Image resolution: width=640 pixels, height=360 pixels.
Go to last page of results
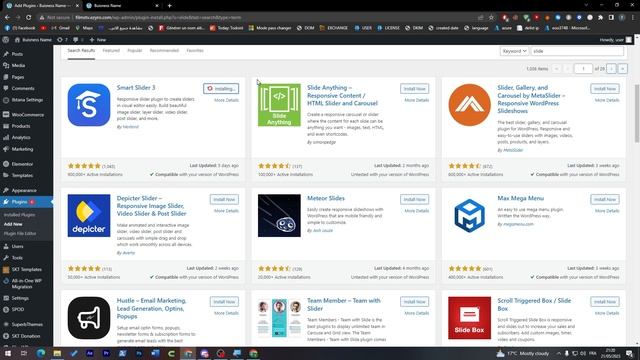622,69
